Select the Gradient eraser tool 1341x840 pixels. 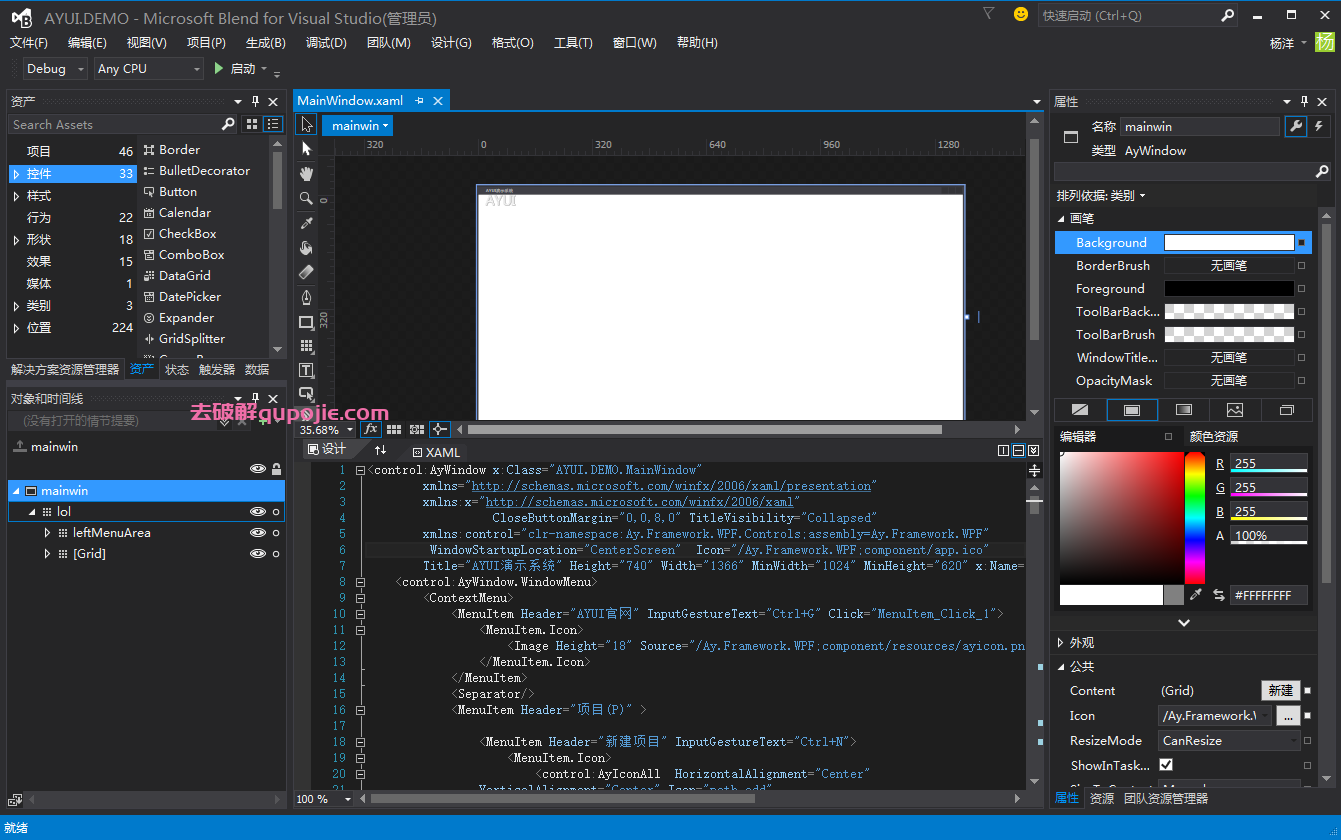[x=306, y=272]
